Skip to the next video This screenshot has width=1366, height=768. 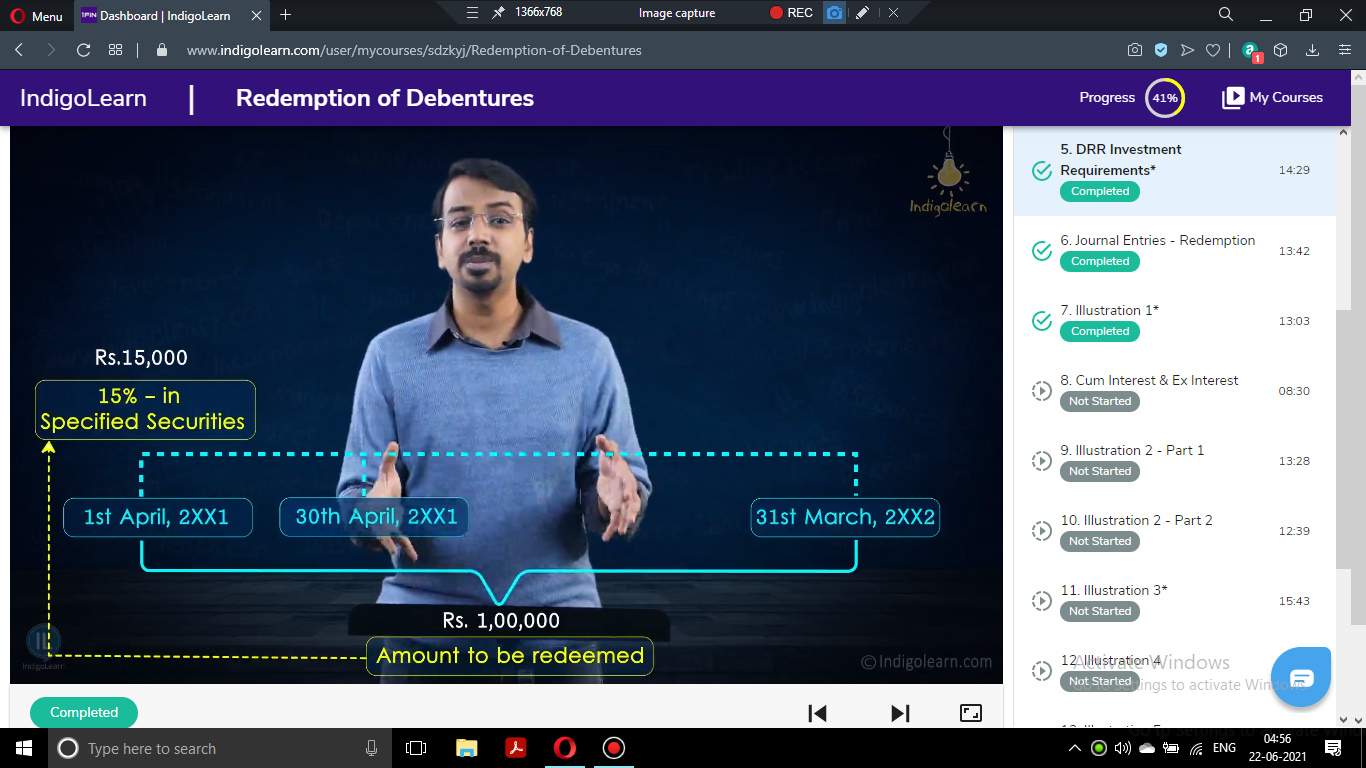click(900, 713)
